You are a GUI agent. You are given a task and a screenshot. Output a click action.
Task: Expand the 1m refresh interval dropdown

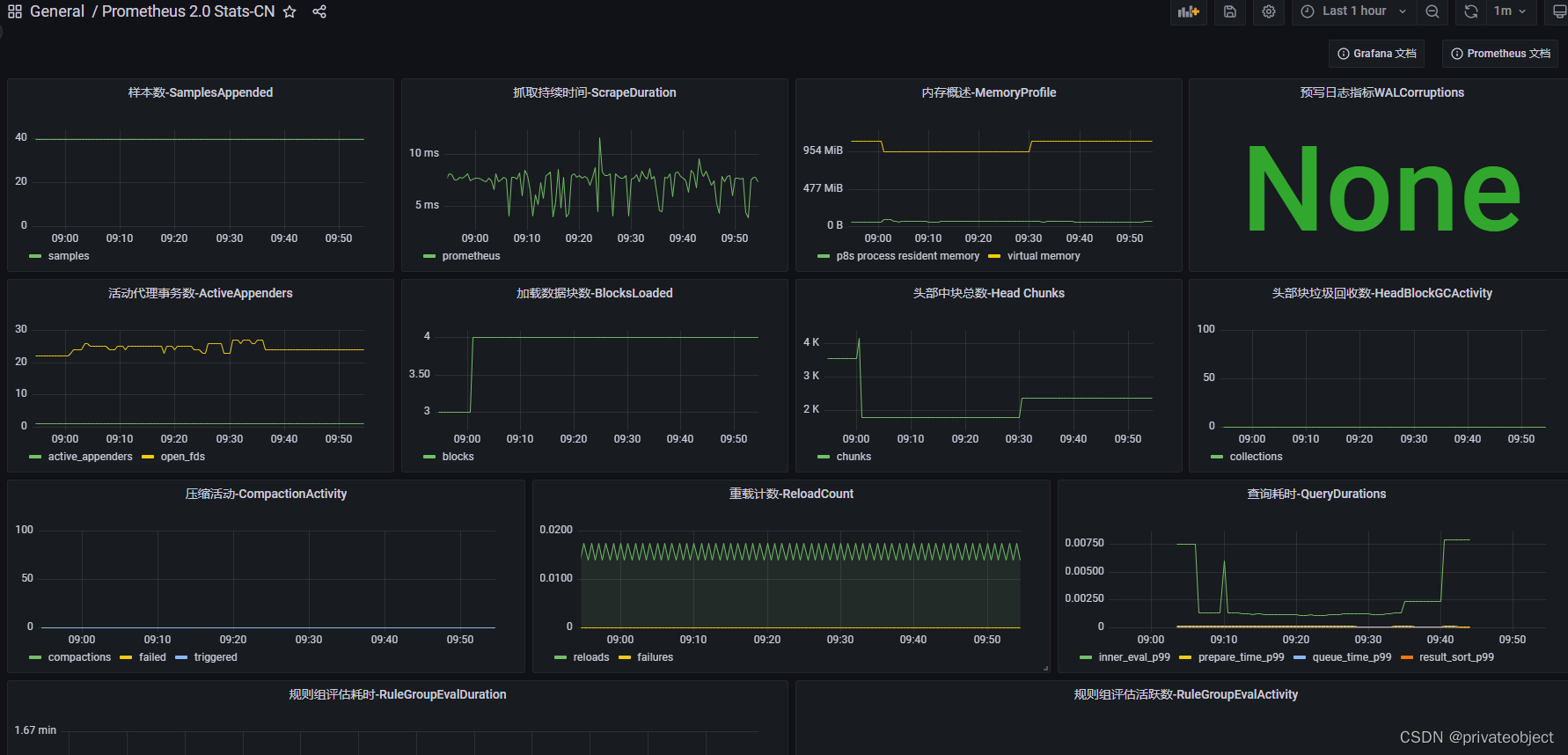(x=1510, y=11)
